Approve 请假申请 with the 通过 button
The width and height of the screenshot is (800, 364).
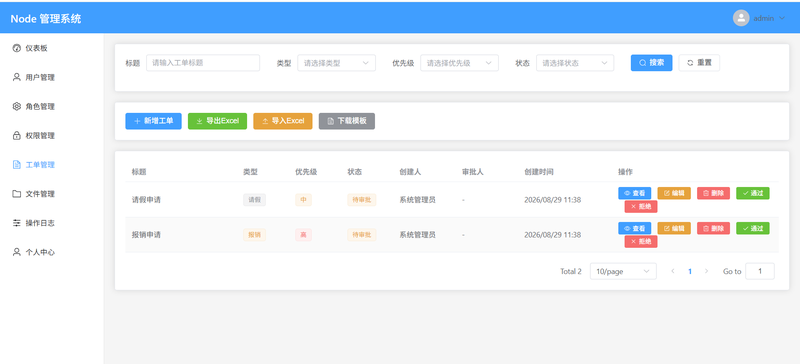753,193
